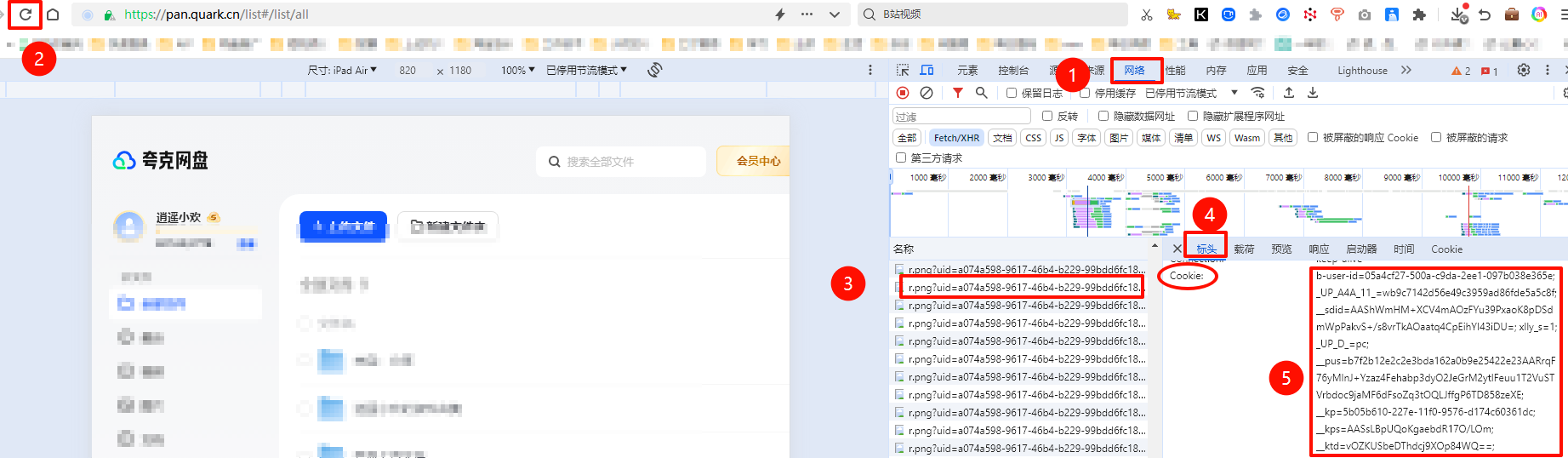Image resolution: width=1568 pixels, height=458 pixels.
Task: Filter requests by 图片 type
Action: (x=1119, y=137)
